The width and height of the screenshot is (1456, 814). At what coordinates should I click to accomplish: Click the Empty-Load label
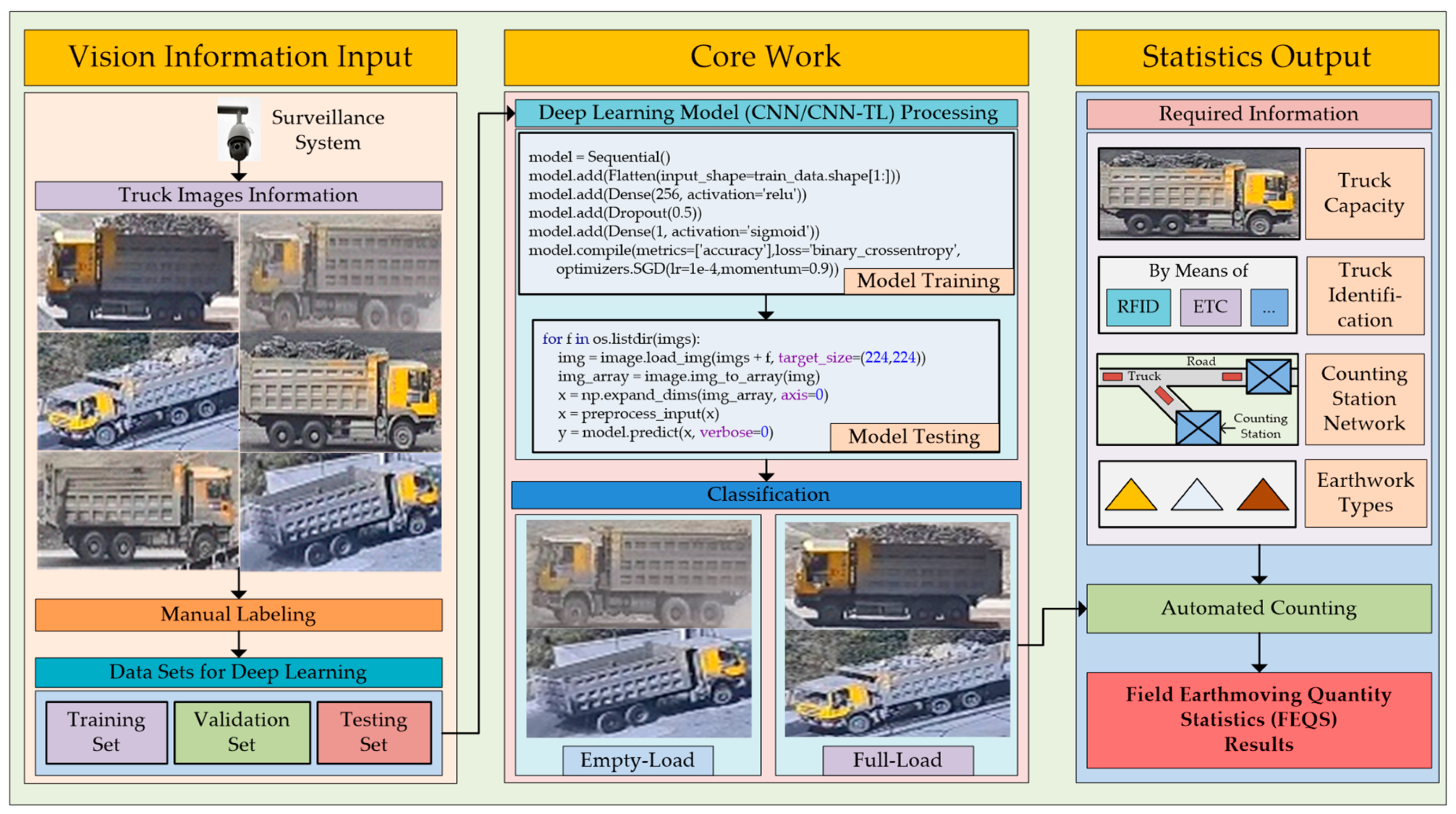(x=637, y=760)
